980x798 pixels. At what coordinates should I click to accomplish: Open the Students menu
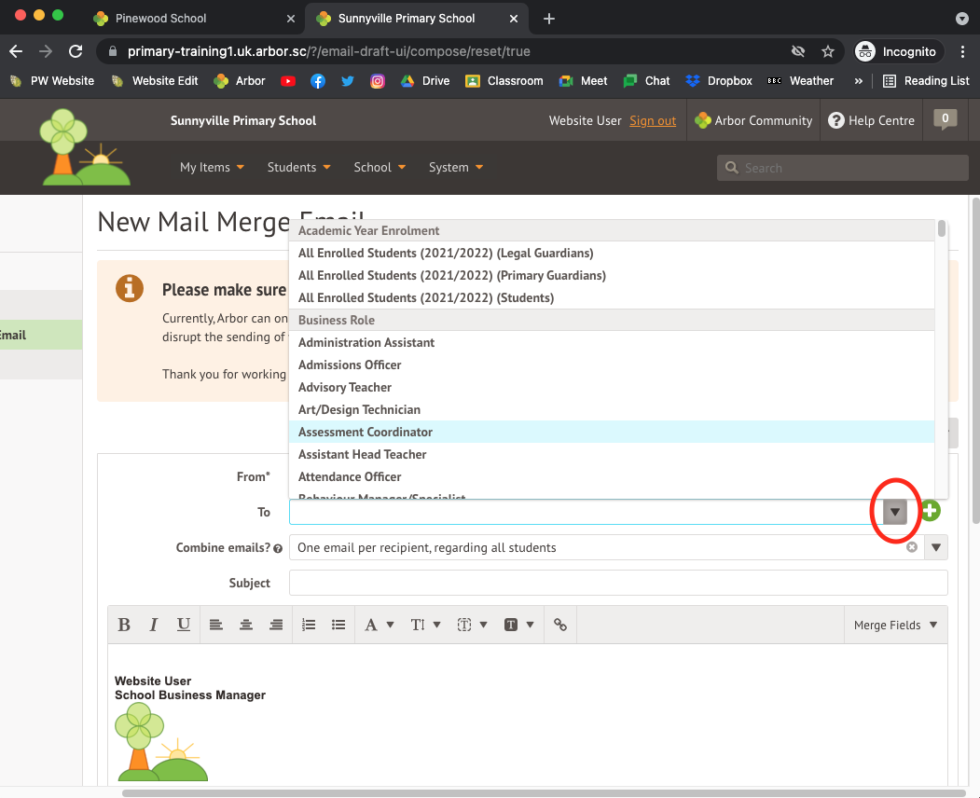(x=298, y=167)
